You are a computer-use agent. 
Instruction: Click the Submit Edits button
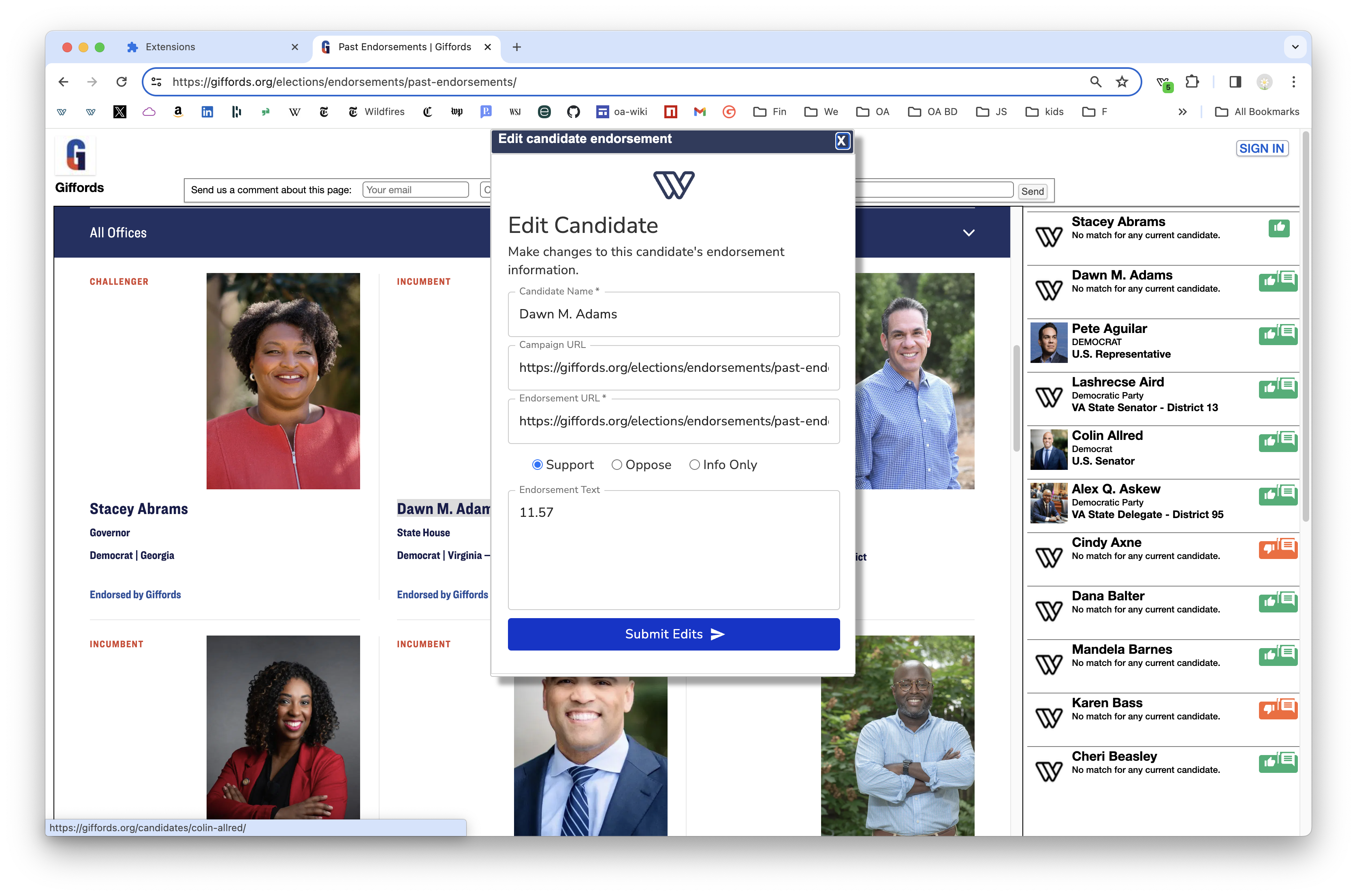click(x=674, y=634)
